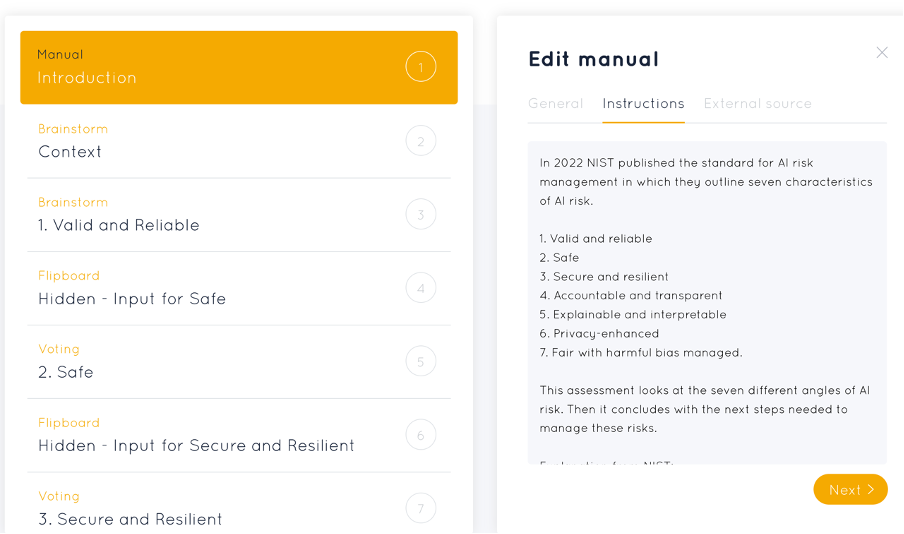This screenshot has height=534, width=904.
Task: Select the Manual Introduction step
Action: pyautogui.click(x=200, y=68)
